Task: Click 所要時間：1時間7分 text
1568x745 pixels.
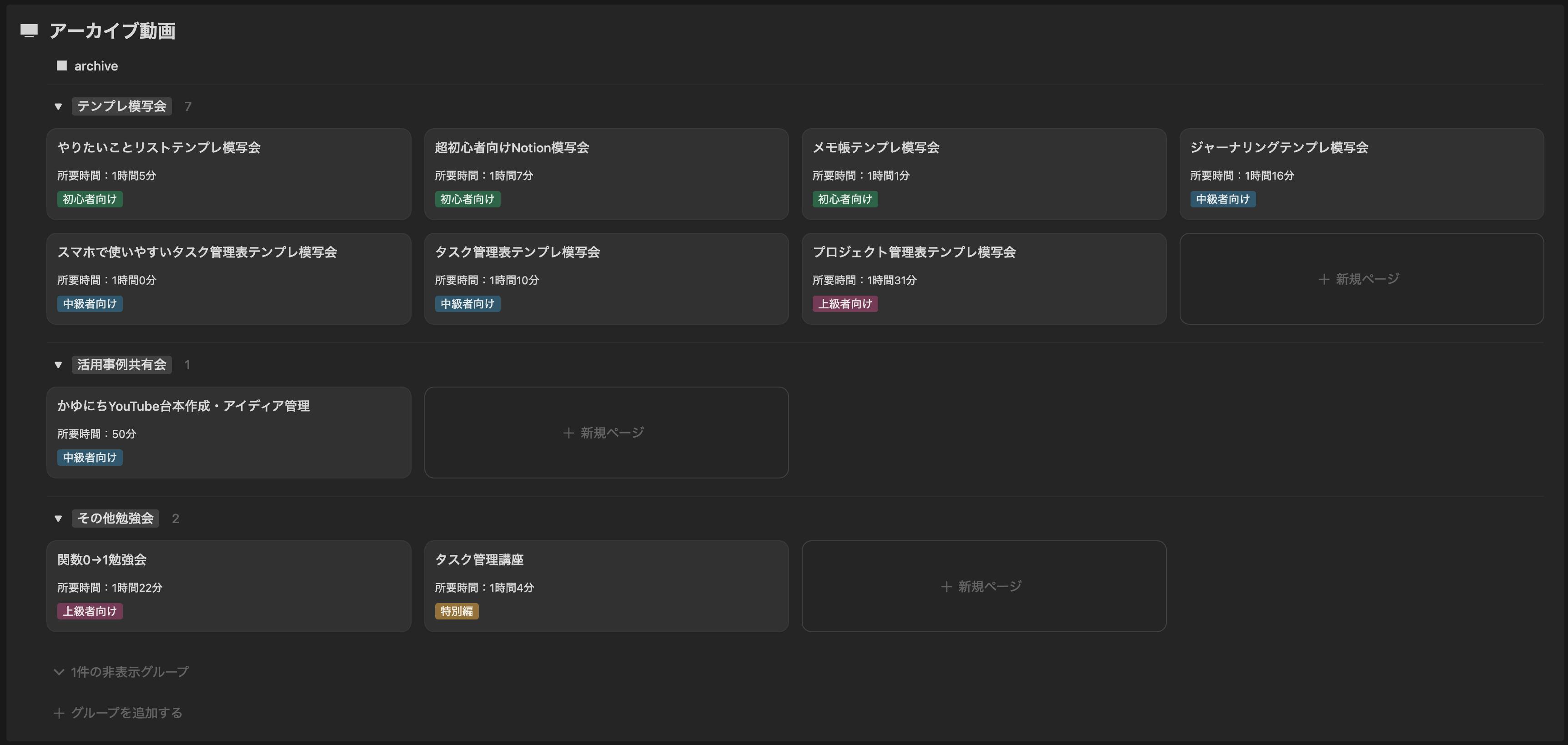Action: [484, 176]
